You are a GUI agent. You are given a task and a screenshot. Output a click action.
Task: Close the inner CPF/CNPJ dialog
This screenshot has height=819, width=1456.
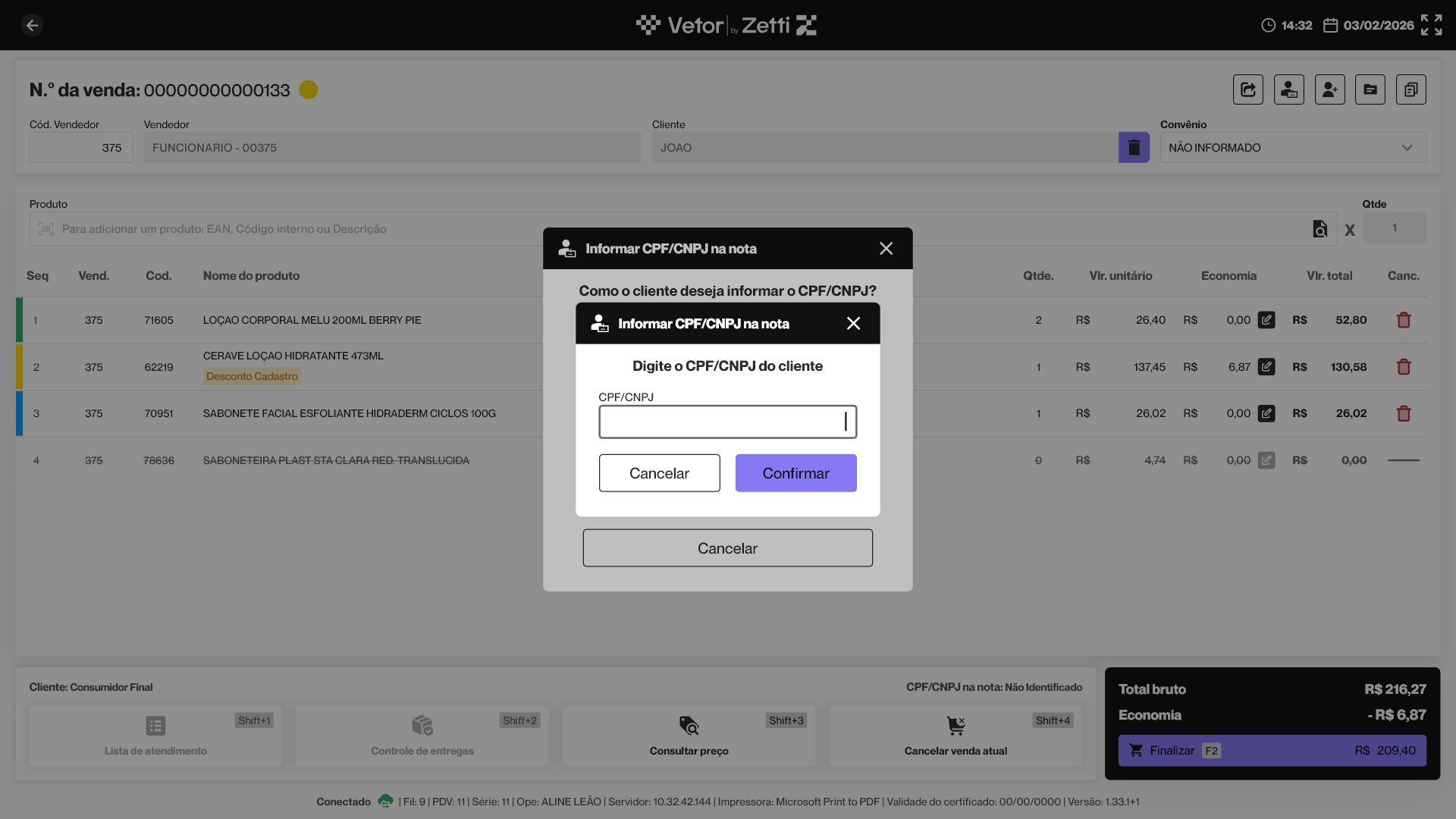click(x=853, y=324)
